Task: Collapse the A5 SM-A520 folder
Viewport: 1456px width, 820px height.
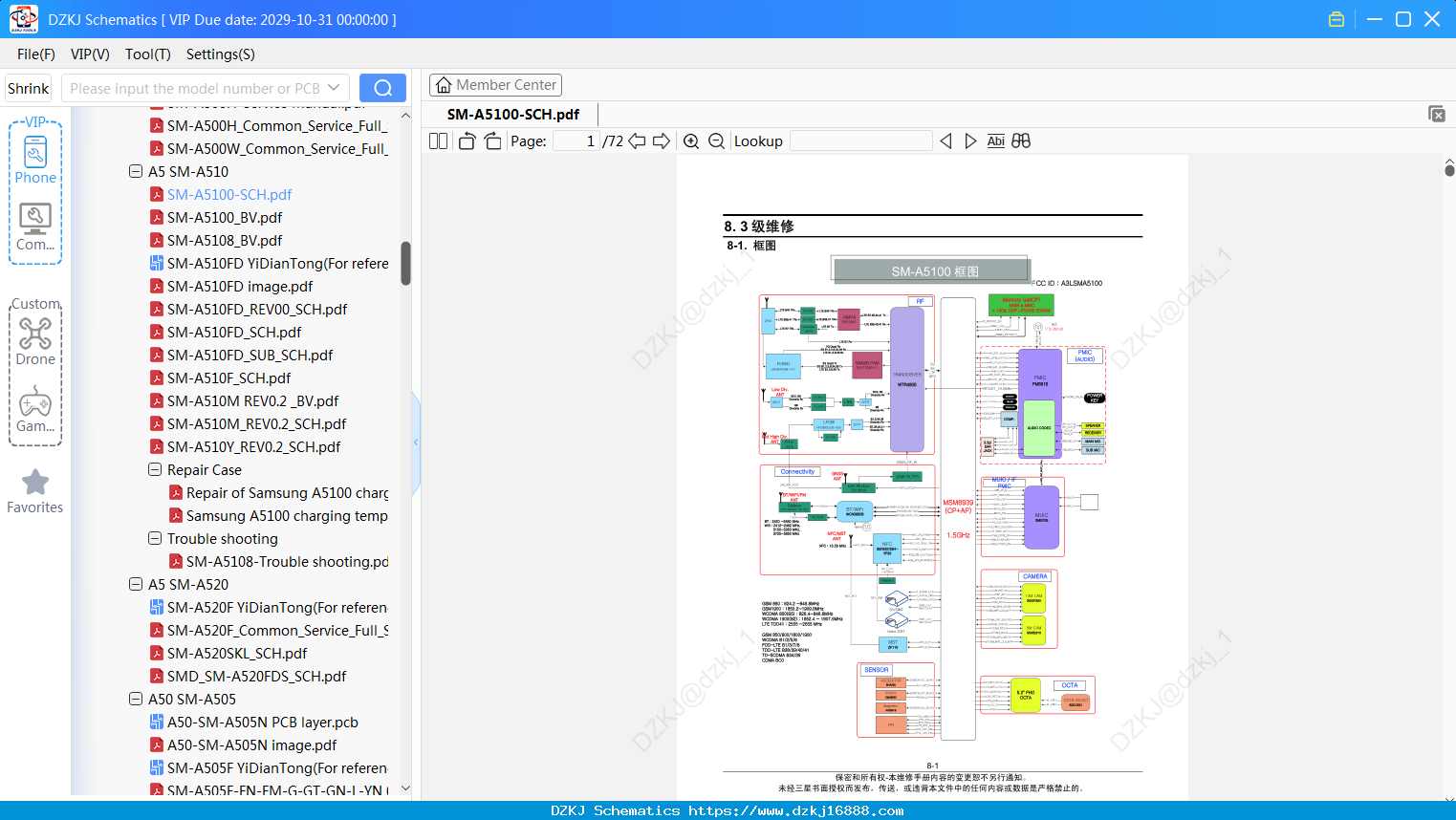Action: pos(136,585)
